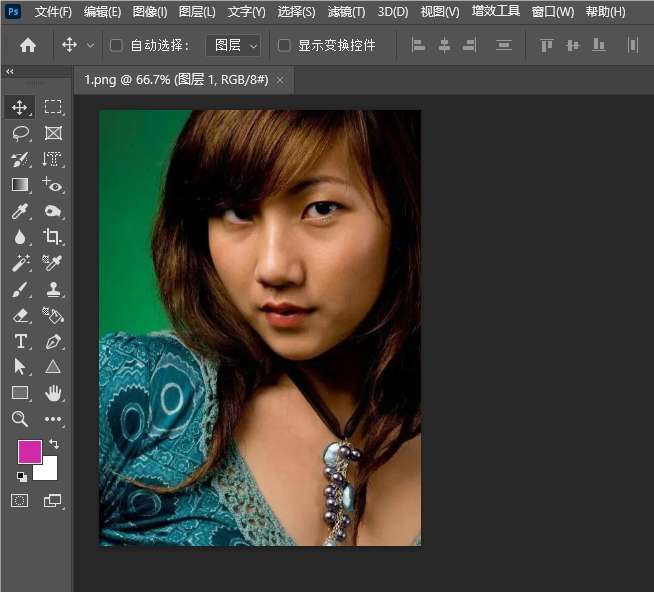Open the 编辑(E) menu
Image resolution: width=654 pixels, height=592 pixels.
[102, 12]
